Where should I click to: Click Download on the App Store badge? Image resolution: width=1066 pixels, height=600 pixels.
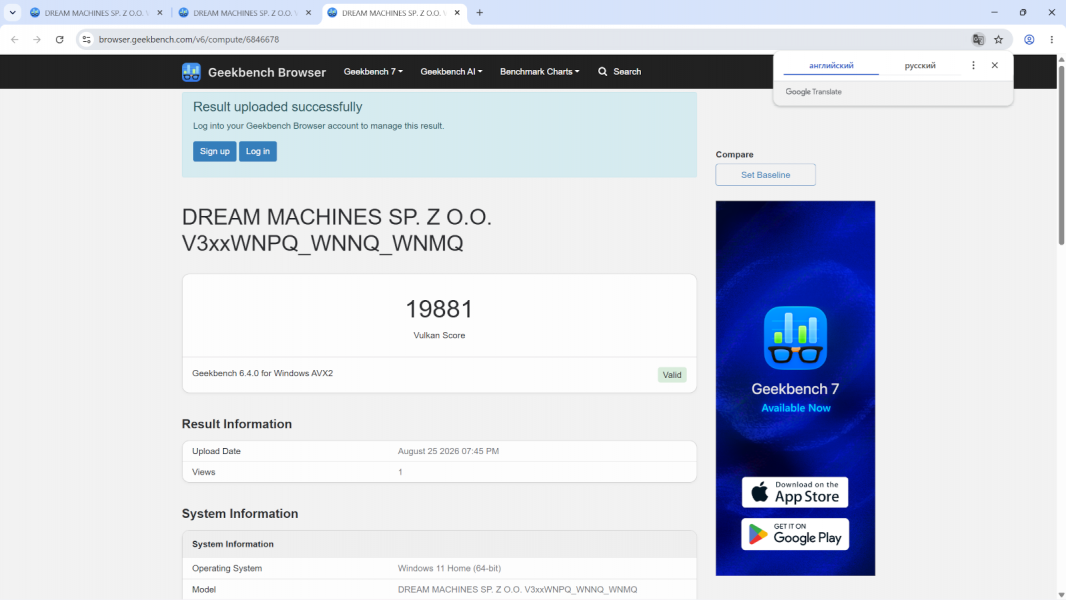[x=795, y=492]
